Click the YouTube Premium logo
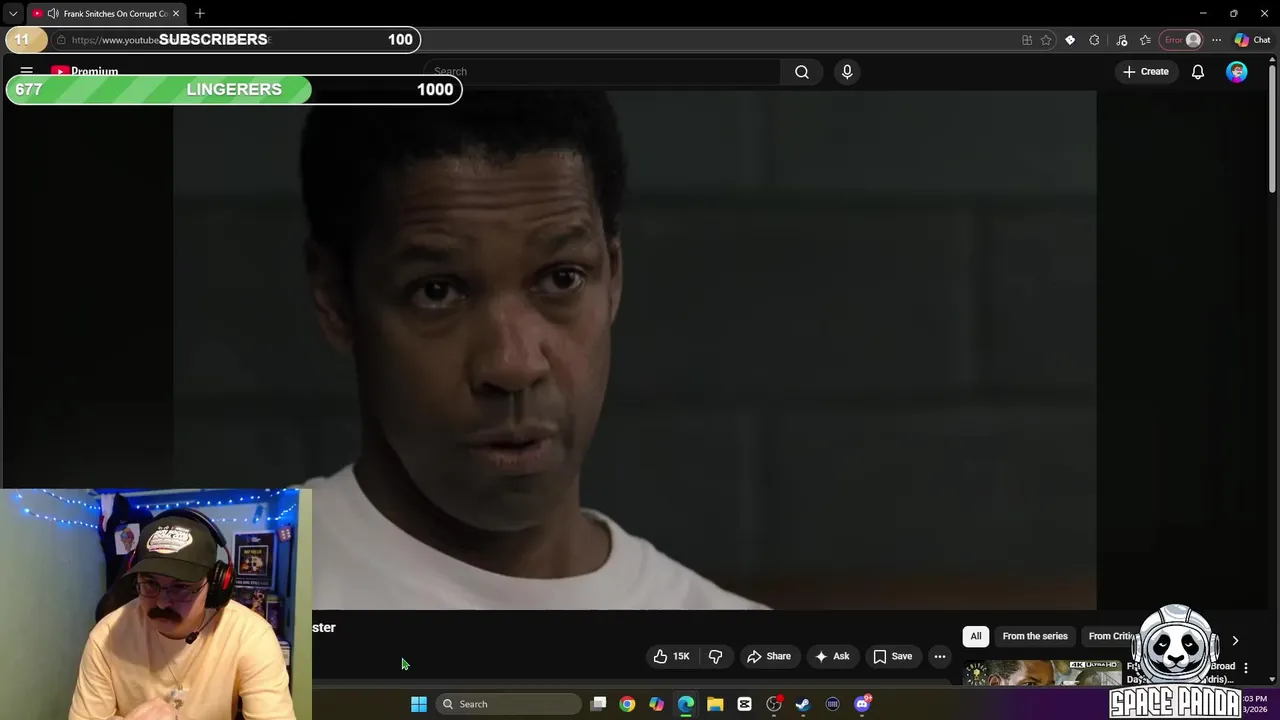This screenshot has height=720, width=1280. tap(85, 72)
